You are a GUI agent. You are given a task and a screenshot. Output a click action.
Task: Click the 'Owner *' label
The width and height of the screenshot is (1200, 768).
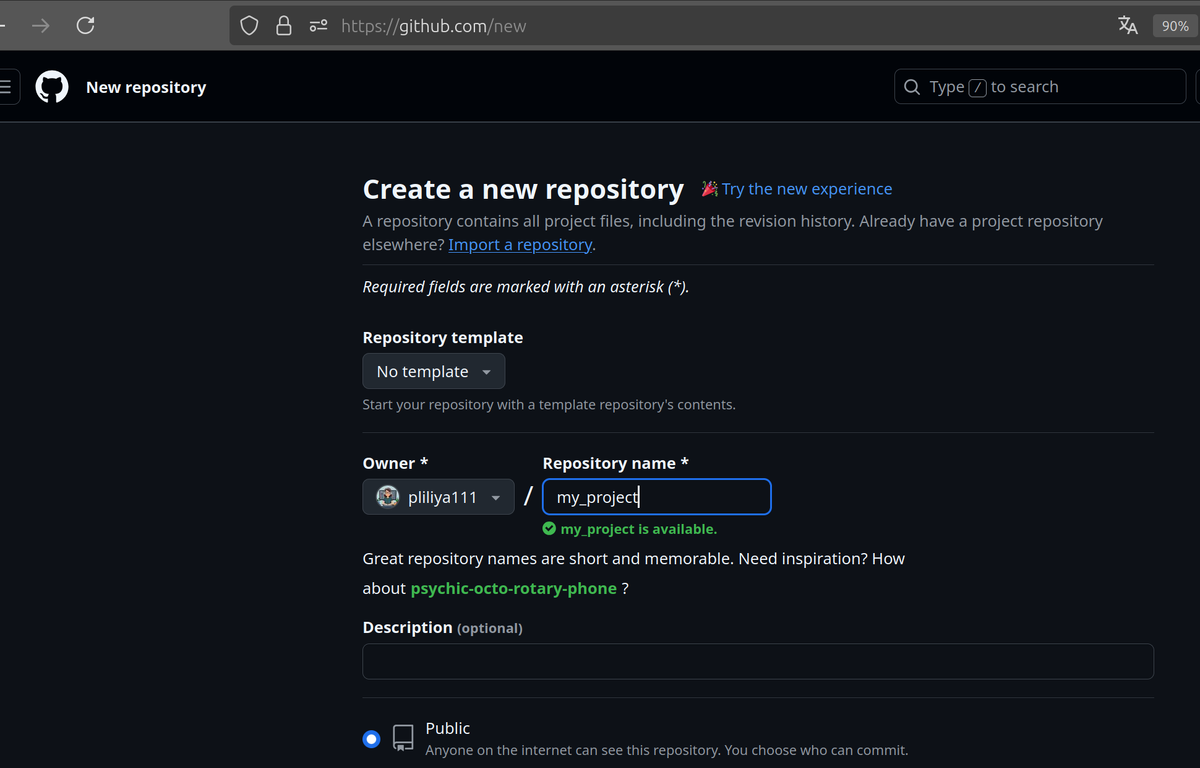[396, 463]
